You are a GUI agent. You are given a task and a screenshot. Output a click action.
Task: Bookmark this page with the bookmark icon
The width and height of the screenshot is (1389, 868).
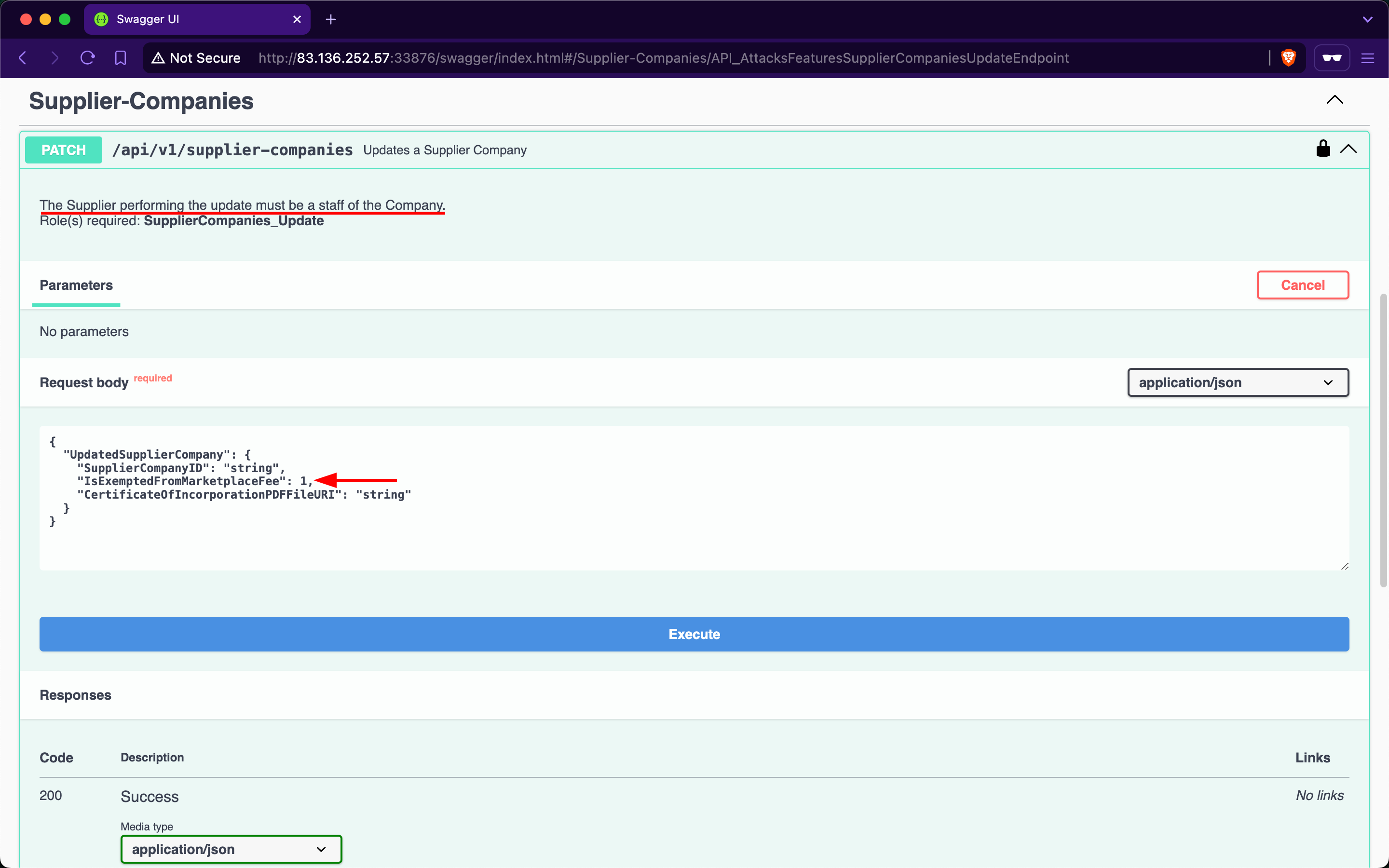click(121, 58)
